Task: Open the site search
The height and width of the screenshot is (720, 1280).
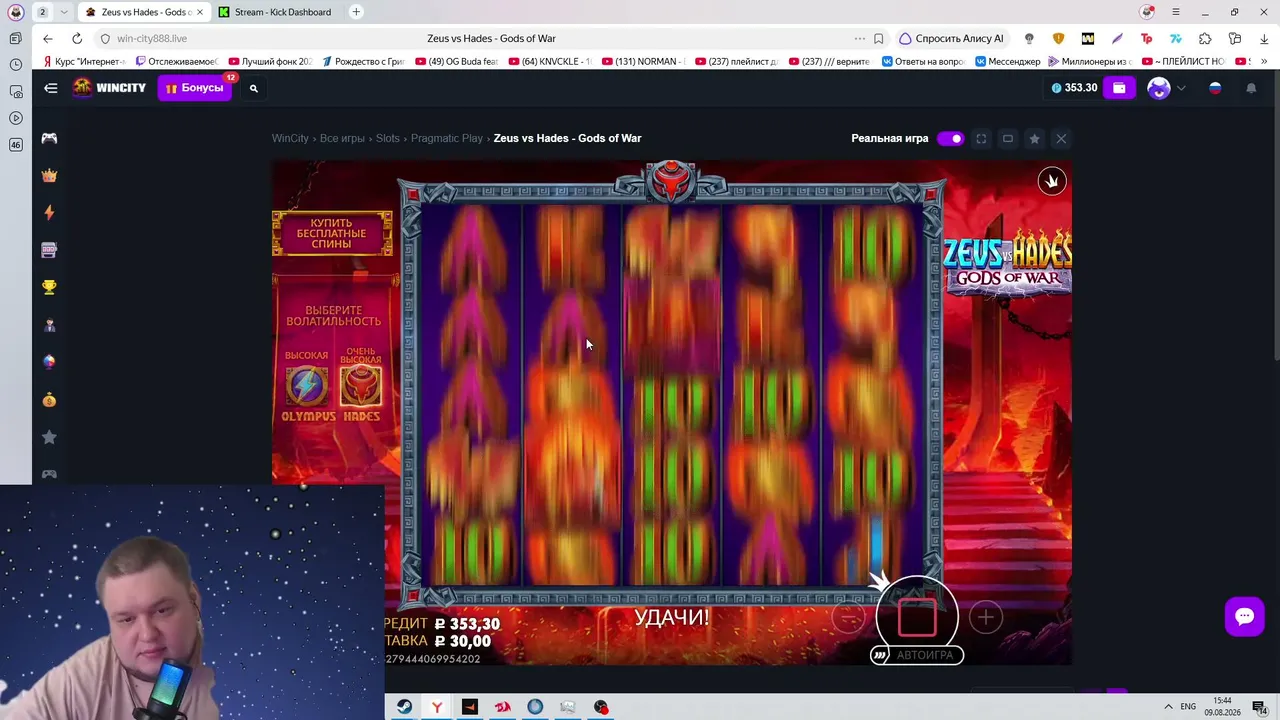Action: click(x=254, y=88)
